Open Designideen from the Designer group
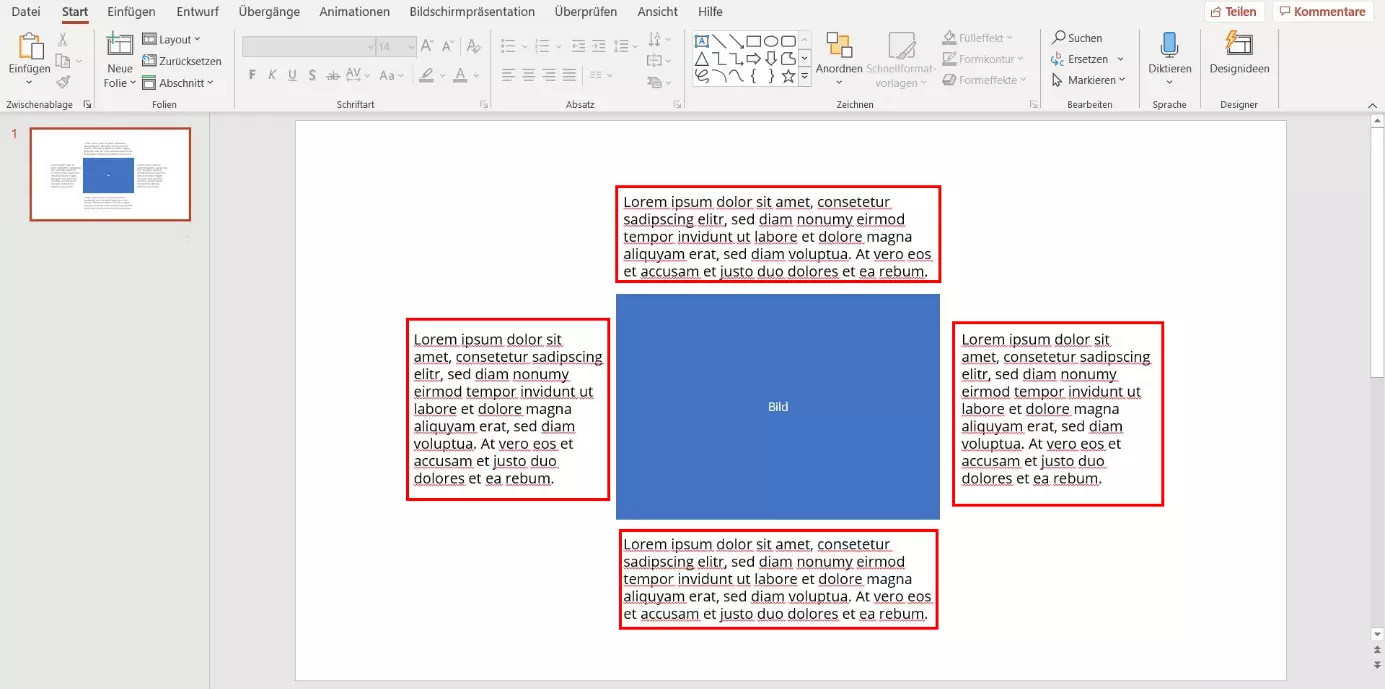This screenshot has width=1385, height=689. click(1239, 52)
